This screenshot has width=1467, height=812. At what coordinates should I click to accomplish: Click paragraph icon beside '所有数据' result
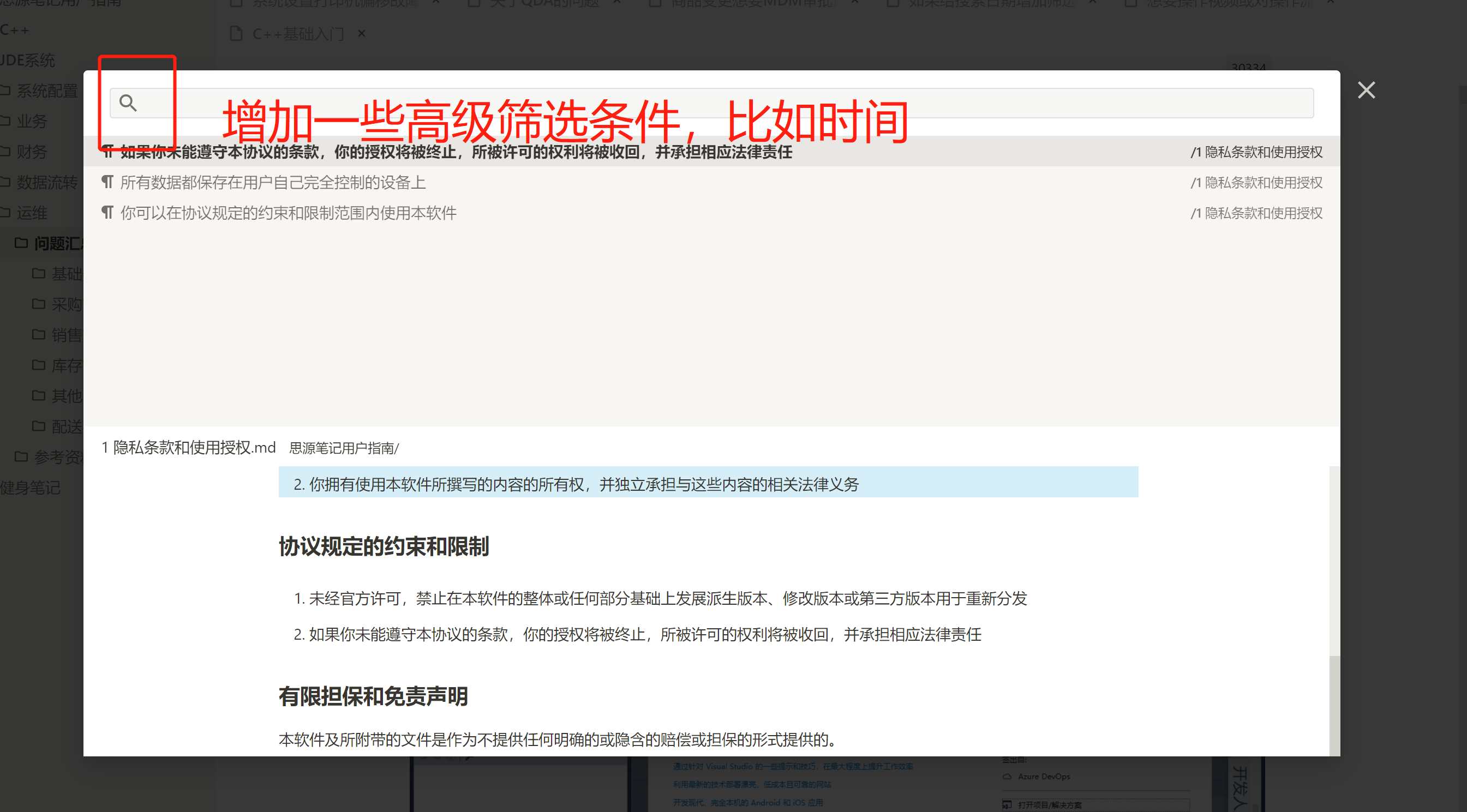point(107,182)
